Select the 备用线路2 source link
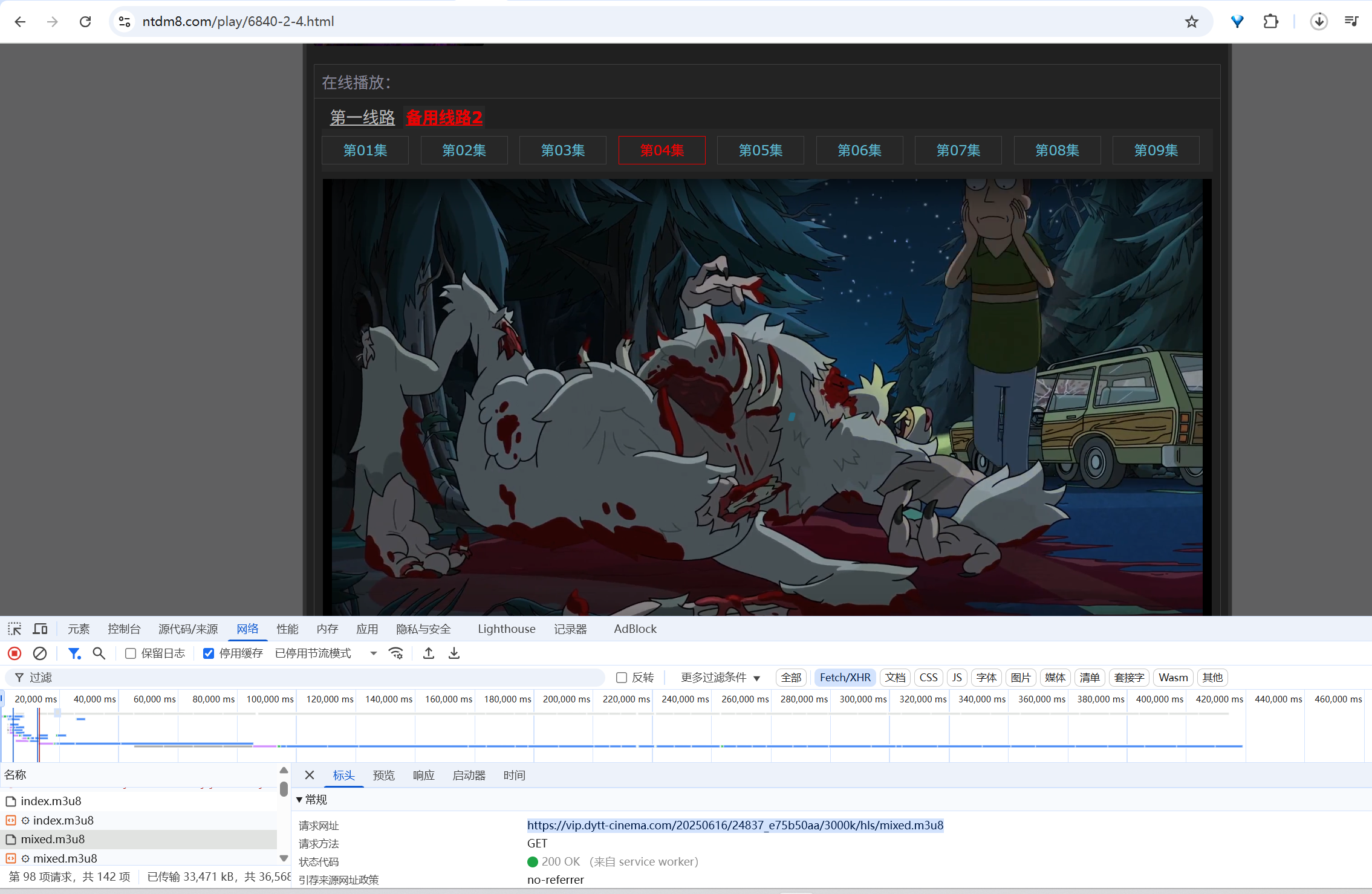This screenshot has width=1372, height=894. coord(444,117)
